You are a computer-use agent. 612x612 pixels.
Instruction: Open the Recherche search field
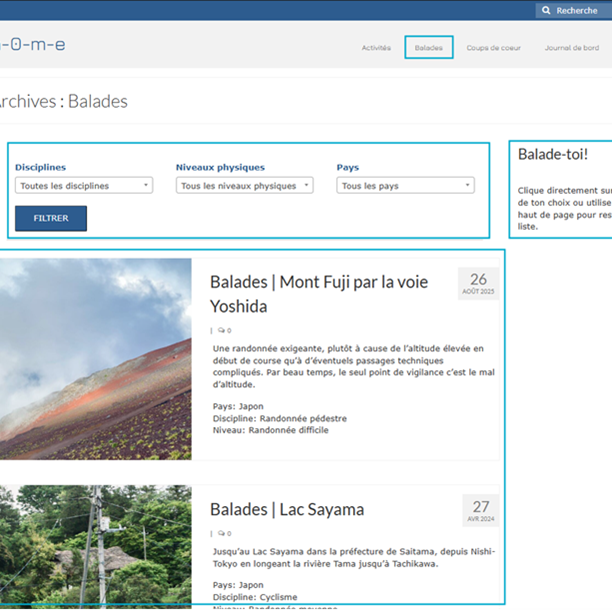click(574, 11)
